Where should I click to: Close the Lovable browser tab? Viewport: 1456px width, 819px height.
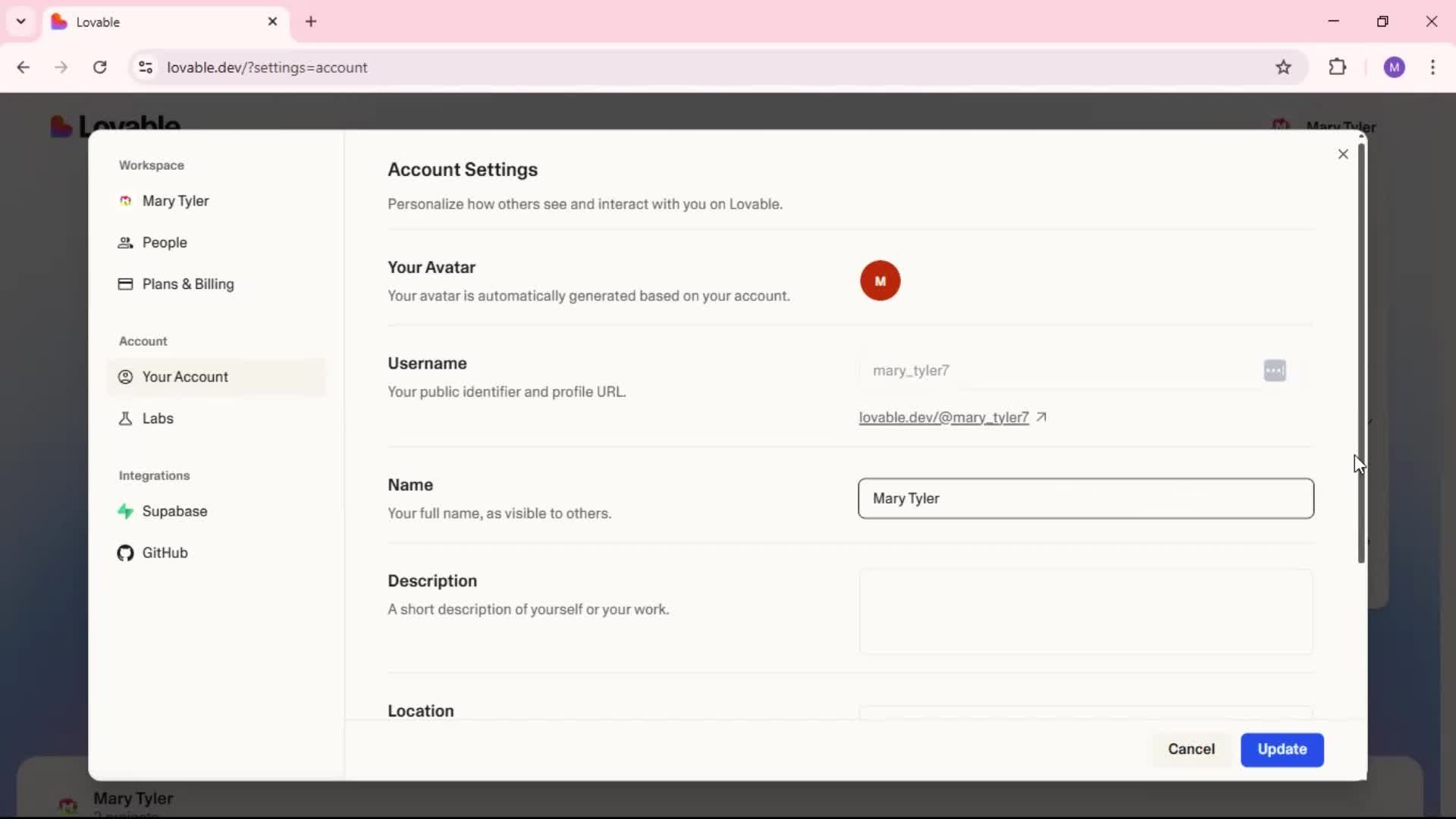(272, 21)
